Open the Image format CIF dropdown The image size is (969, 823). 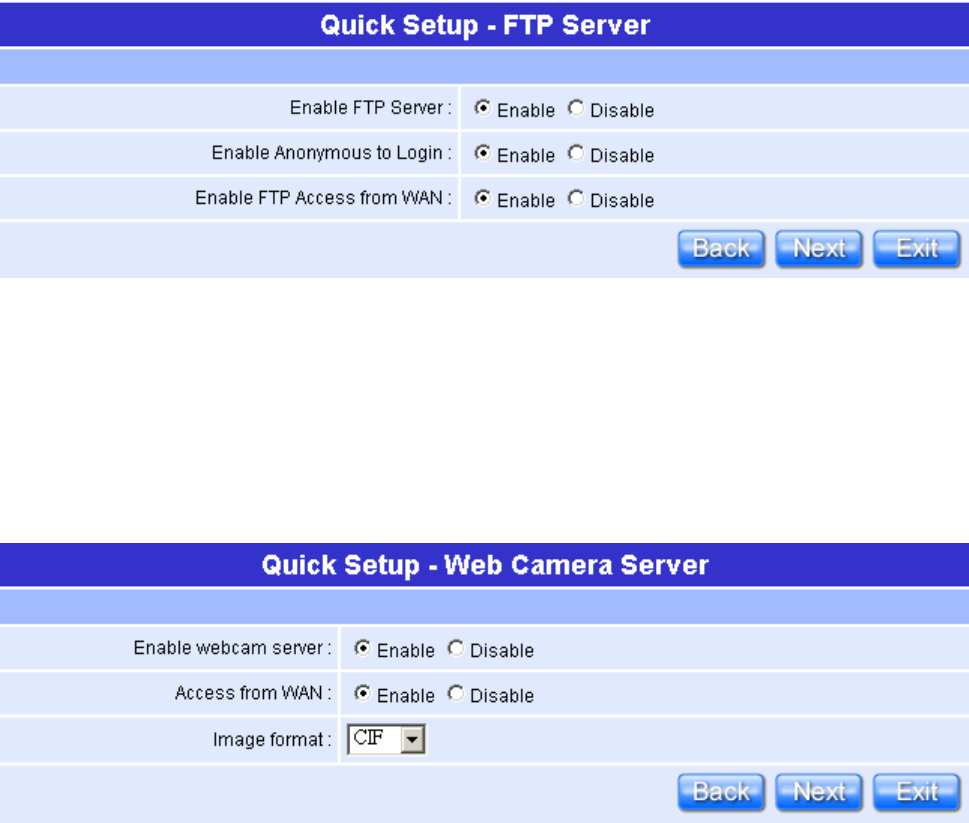pos(387,739)
